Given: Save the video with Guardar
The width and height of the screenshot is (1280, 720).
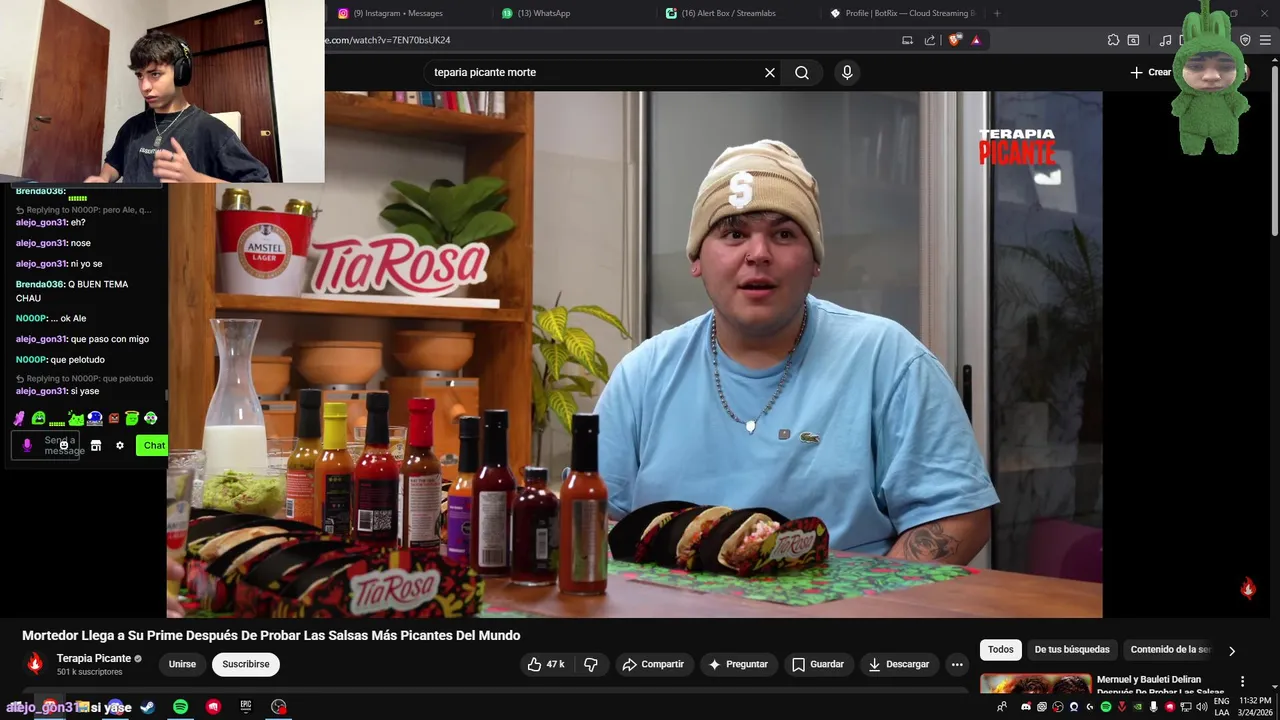Looking at the screenshot, I should (818, 664).
